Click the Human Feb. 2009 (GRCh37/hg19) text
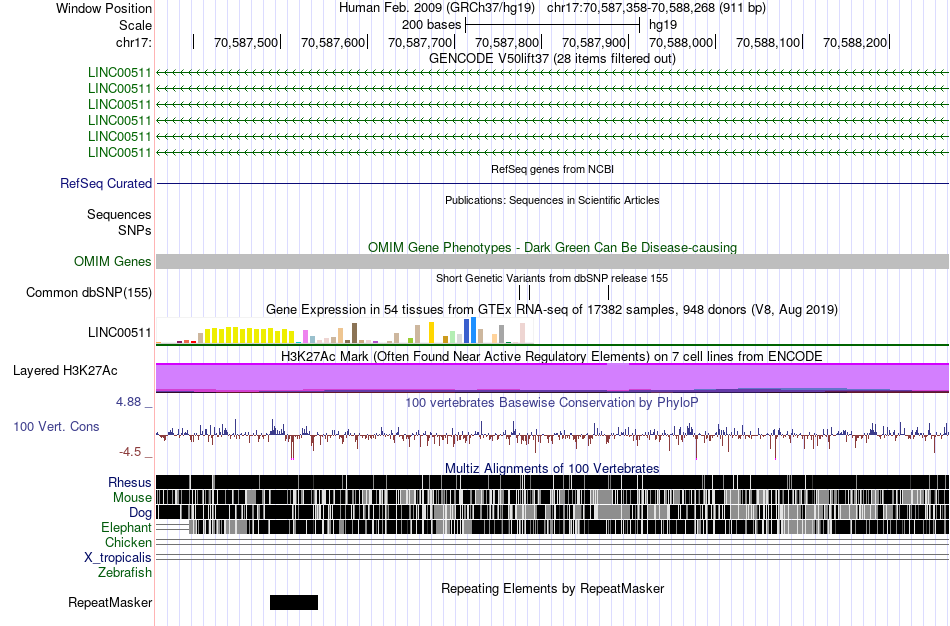 click(x=437, y=8)
